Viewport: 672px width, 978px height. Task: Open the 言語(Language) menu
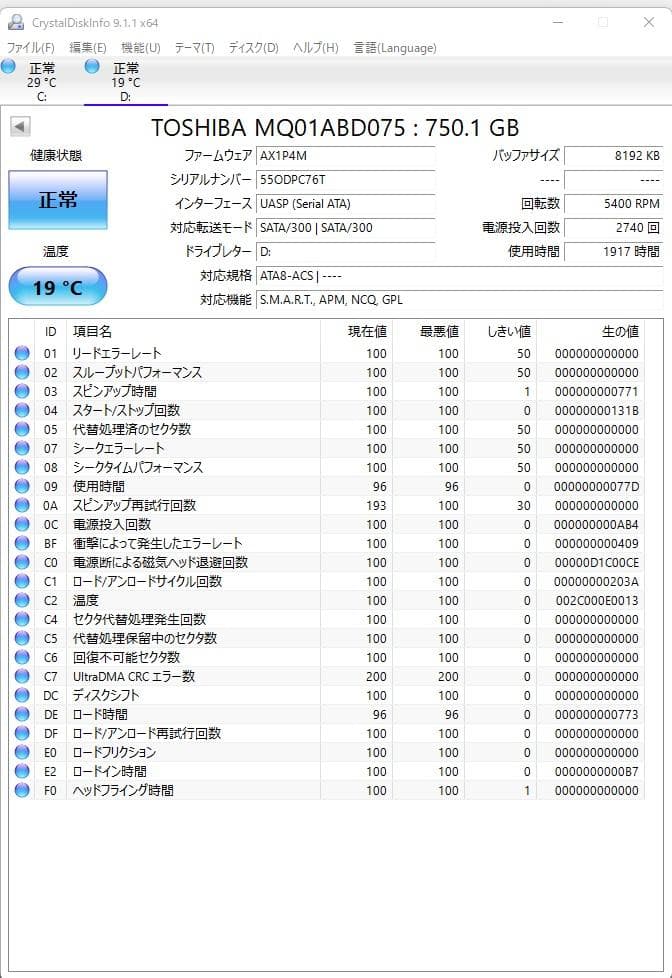(395, 48)
